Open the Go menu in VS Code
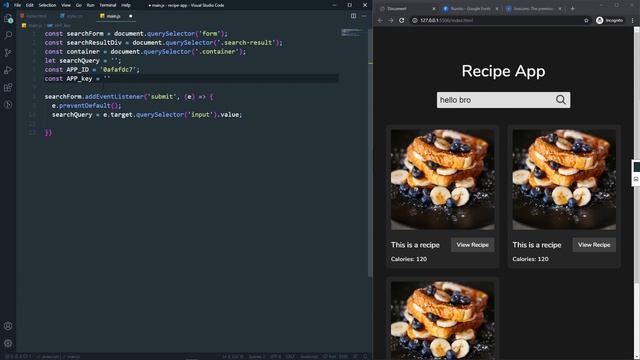This screenshot has width=640, height=360. [x=79, y=5]
